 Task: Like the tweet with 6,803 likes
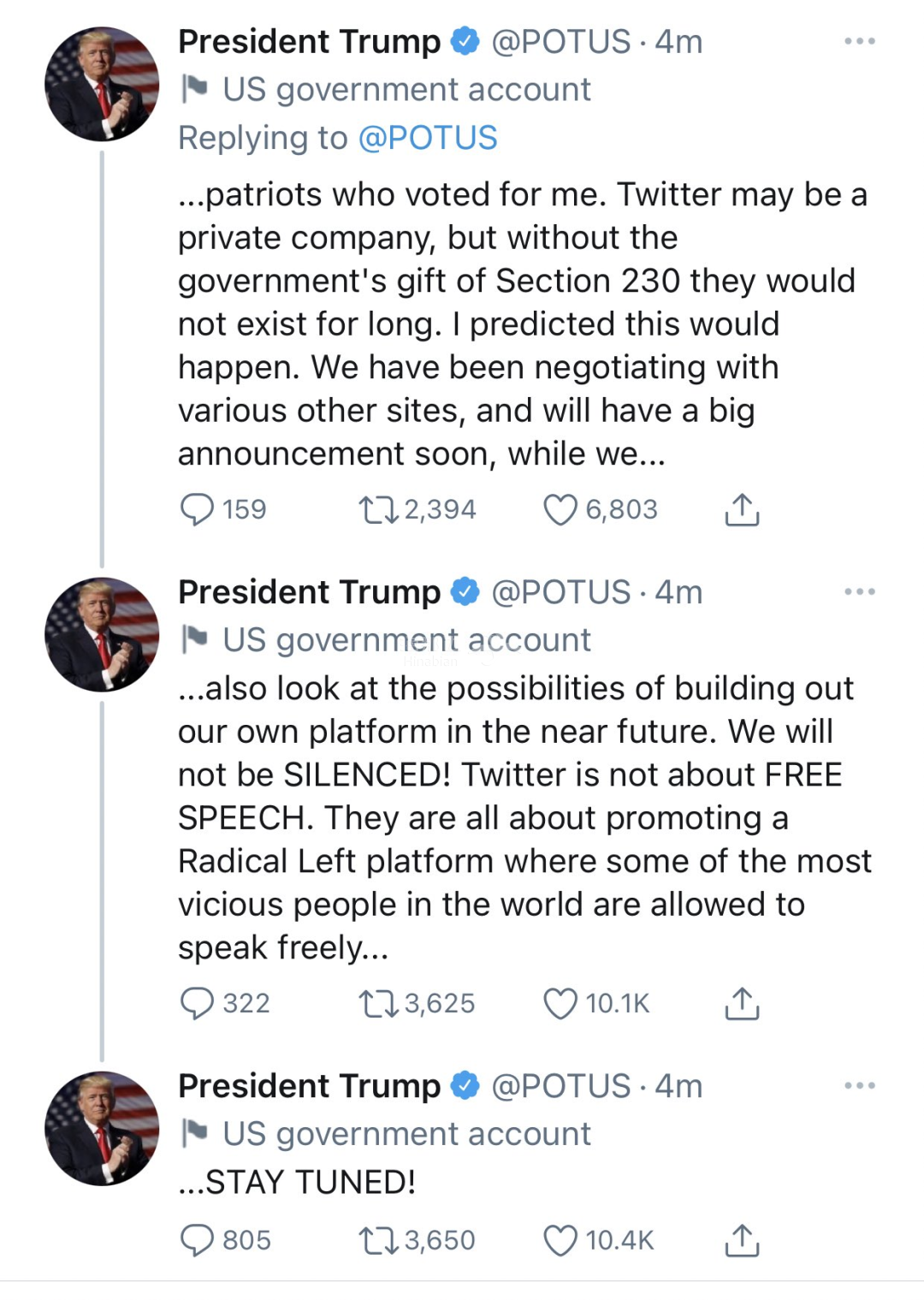(560, 510)
